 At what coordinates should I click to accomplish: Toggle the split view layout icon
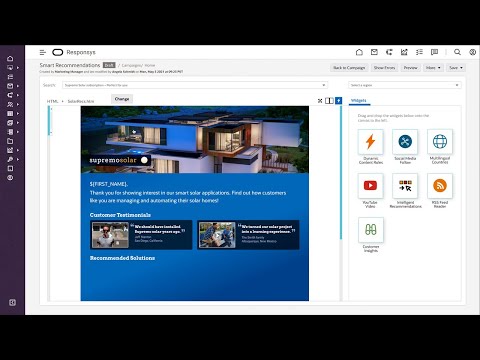pyautogui.click(x=329, y=100)
